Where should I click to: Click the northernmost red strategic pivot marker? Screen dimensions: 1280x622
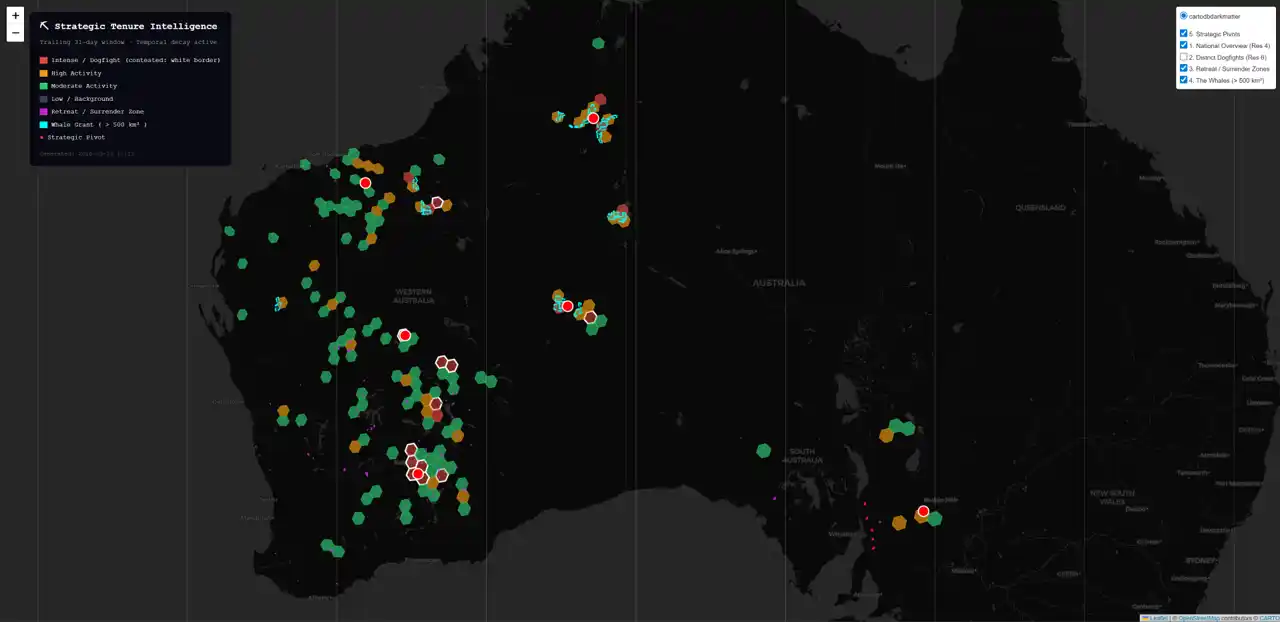(593, 118)
